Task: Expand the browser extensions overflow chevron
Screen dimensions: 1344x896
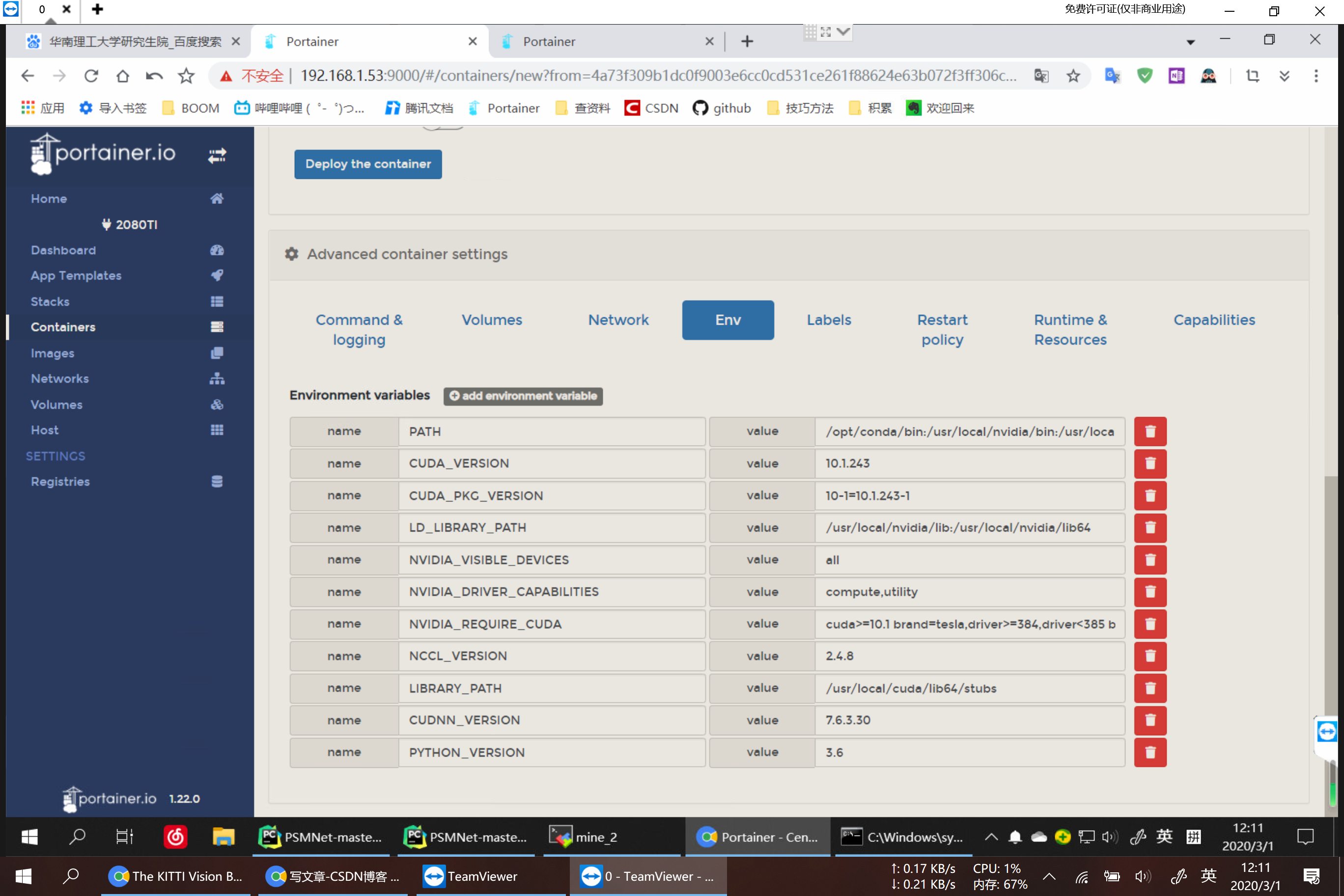Action: point(1284,76)
